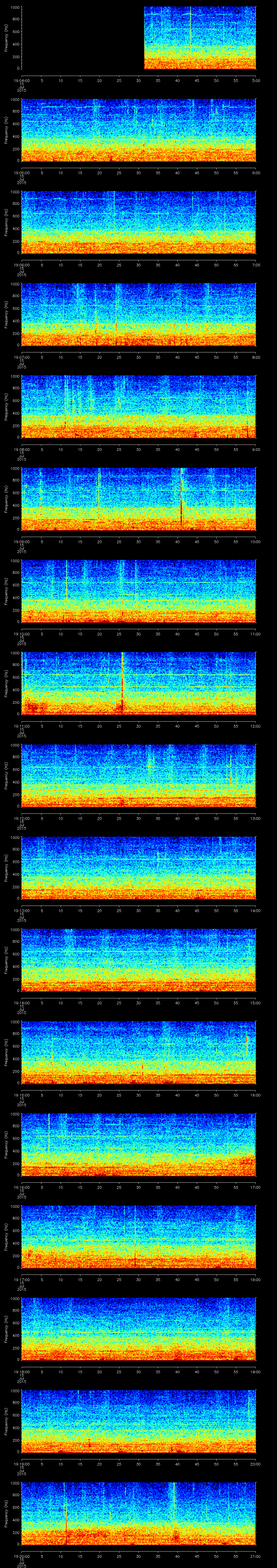
Task: Select the 19:17:00 start time label
Action: (x=21, y=1279)
